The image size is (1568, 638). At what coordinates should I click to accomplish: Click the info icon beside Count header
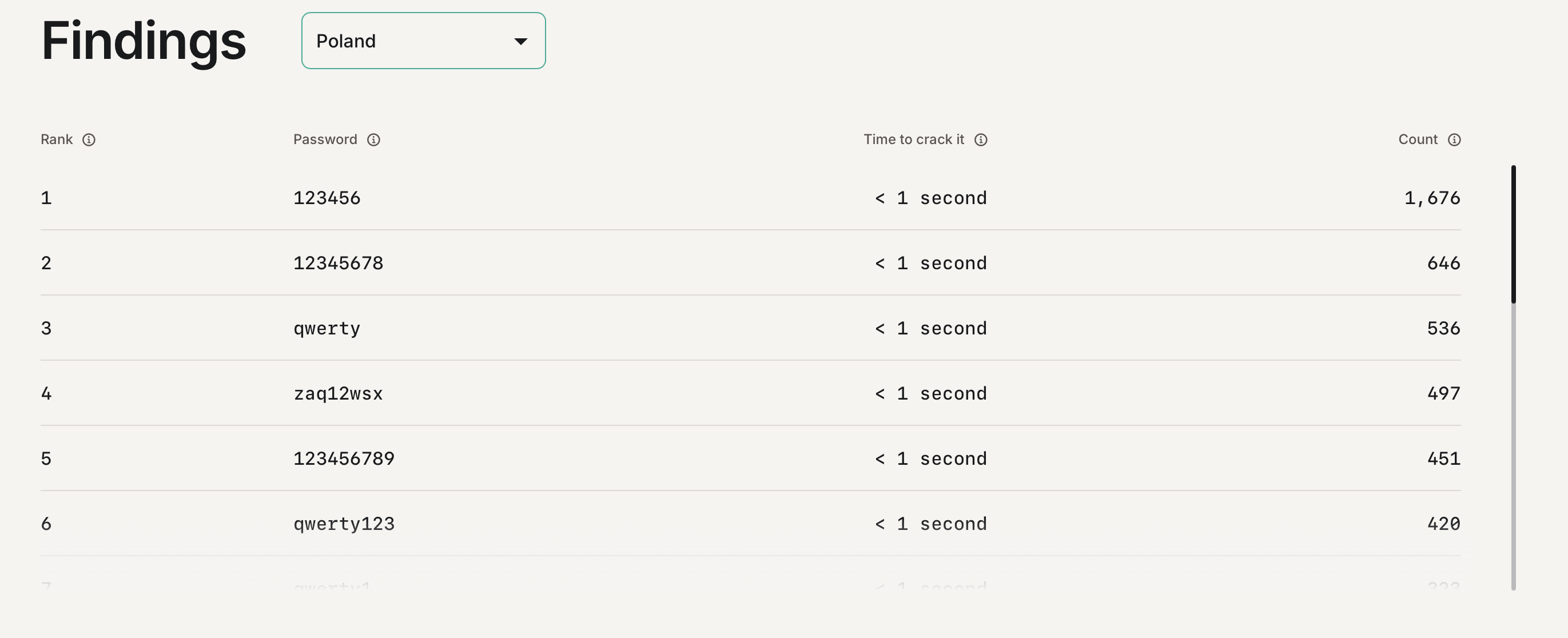tap(1455, 139)
